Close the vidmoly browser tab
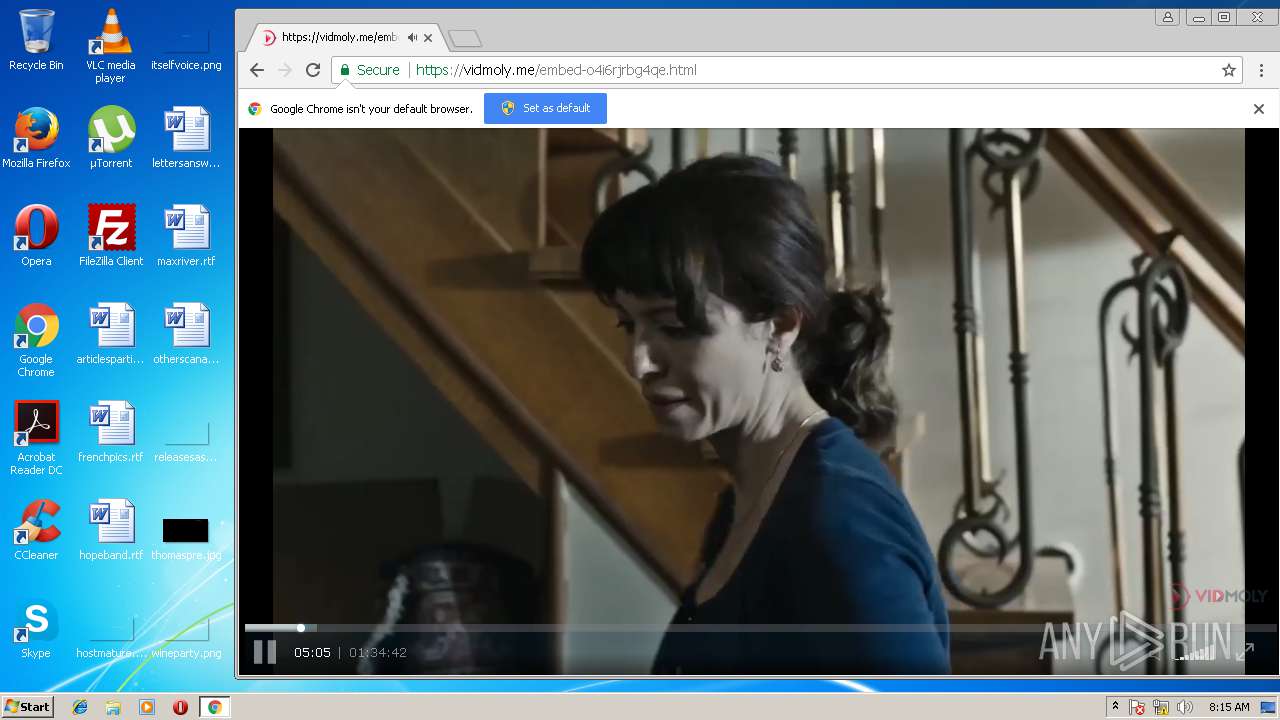Screen dimensions: 1280x720 [428, 38]
